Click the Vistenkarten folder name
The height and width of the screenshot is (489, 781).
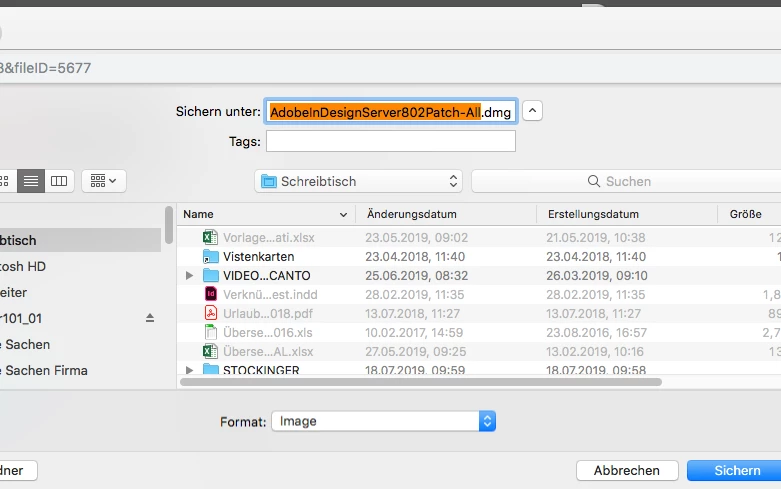(259, 256)
